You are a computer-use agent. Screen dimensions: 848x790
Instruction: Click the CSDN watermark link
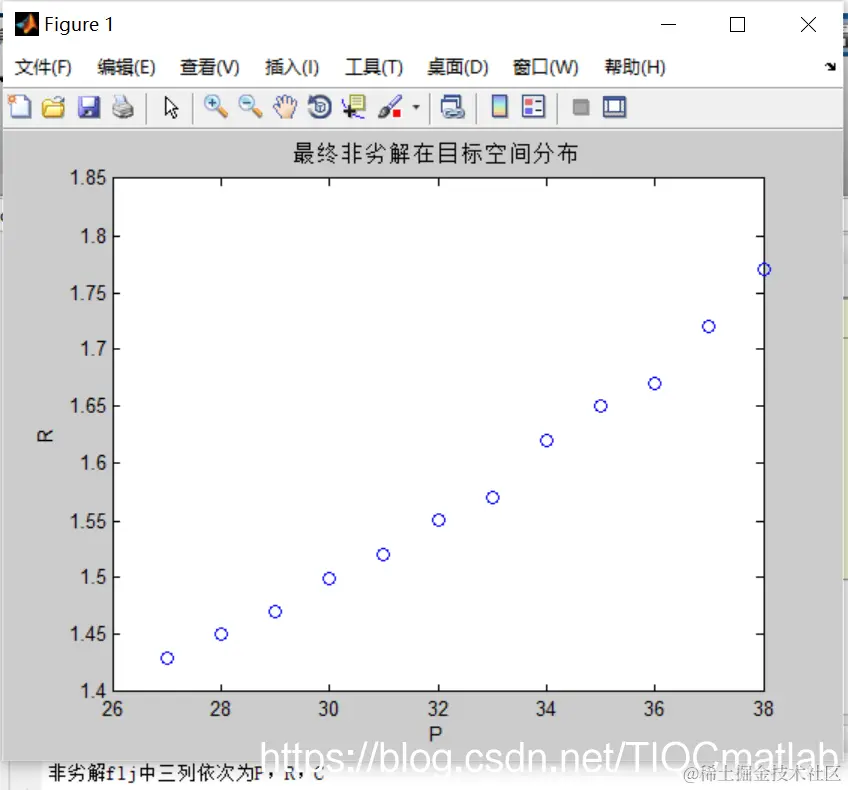click(x=545, y=758)
